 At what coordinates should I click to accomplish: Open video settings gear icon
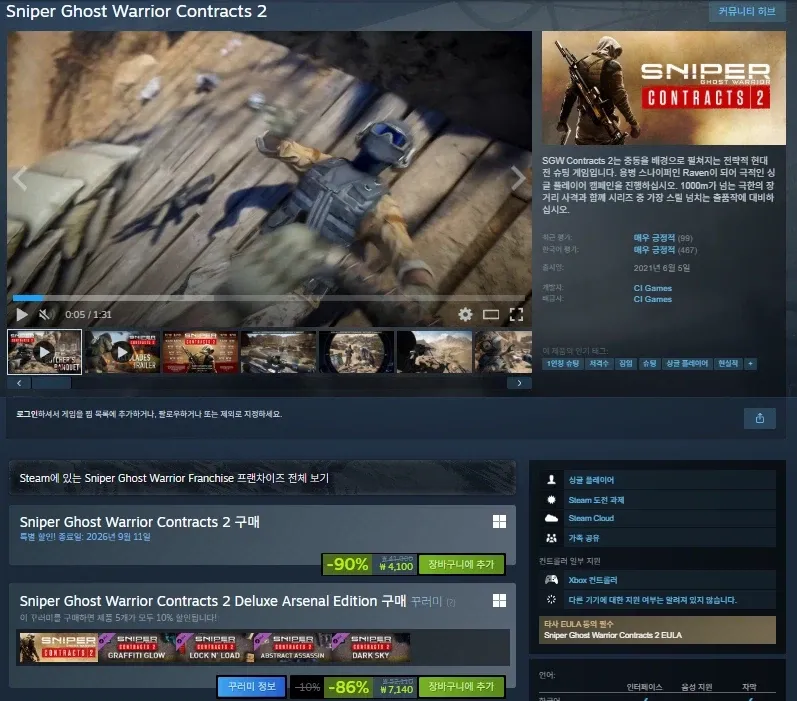click(465, 315)
